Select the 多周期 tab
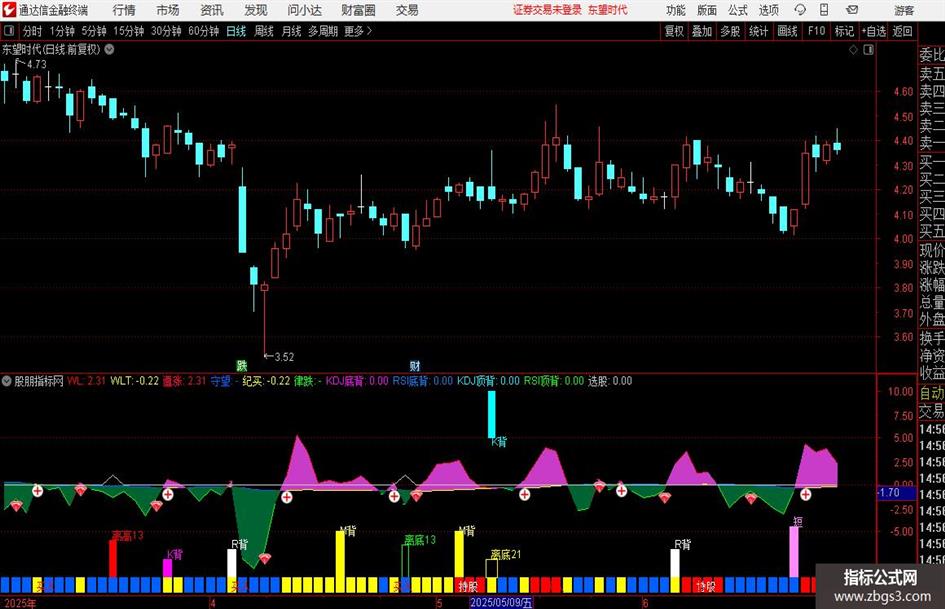This screenshot has width=945, height=609. coord(323,31)
